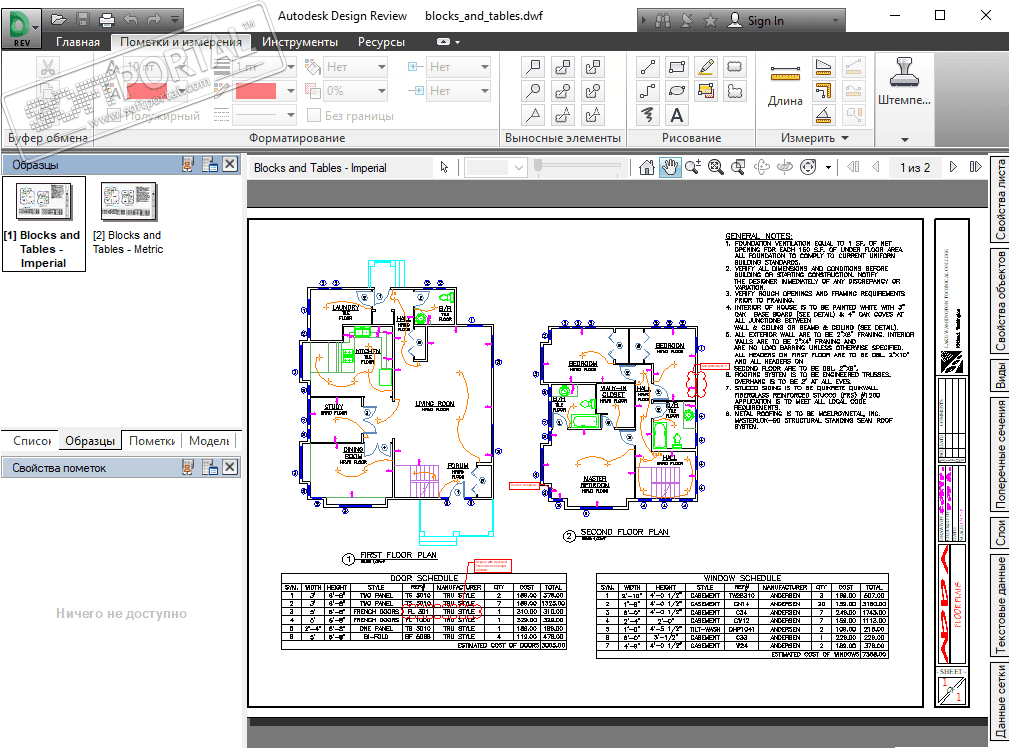Click the red line color swatch
The image size is (1010, 749).
[256, 91]
